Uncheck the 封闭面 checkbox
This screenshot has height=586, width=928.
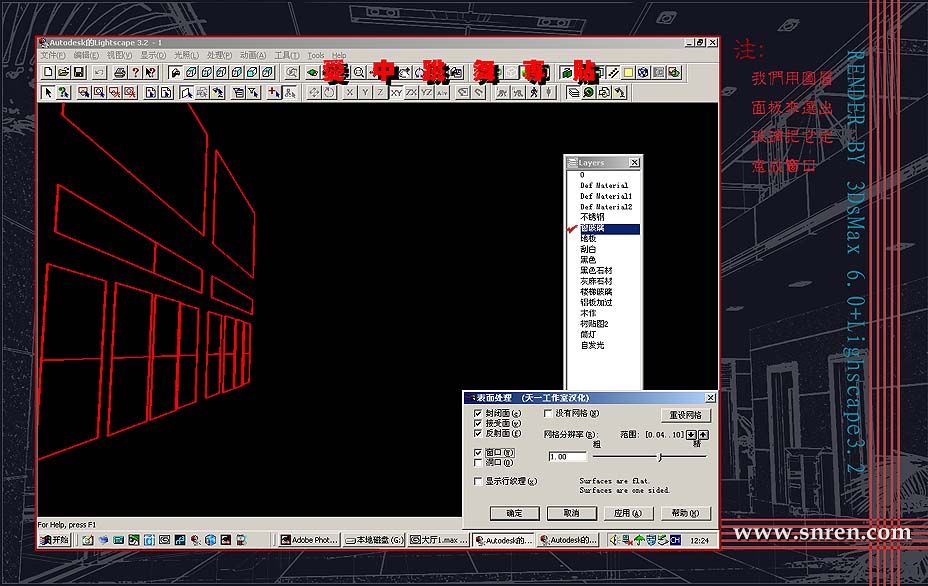click(x=478, y=413)
